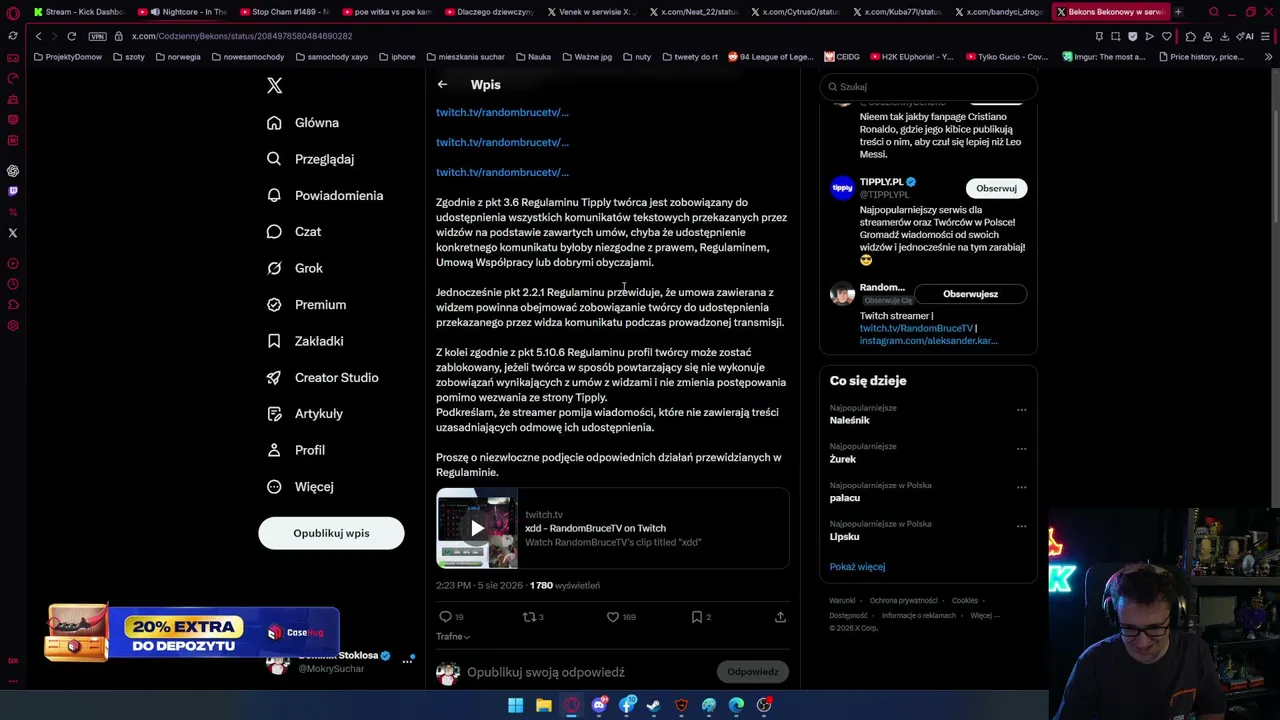Open Microsoft Edge from taskbar
The height and width of the screenshot is (720, 1280).
tap(736, 705)
